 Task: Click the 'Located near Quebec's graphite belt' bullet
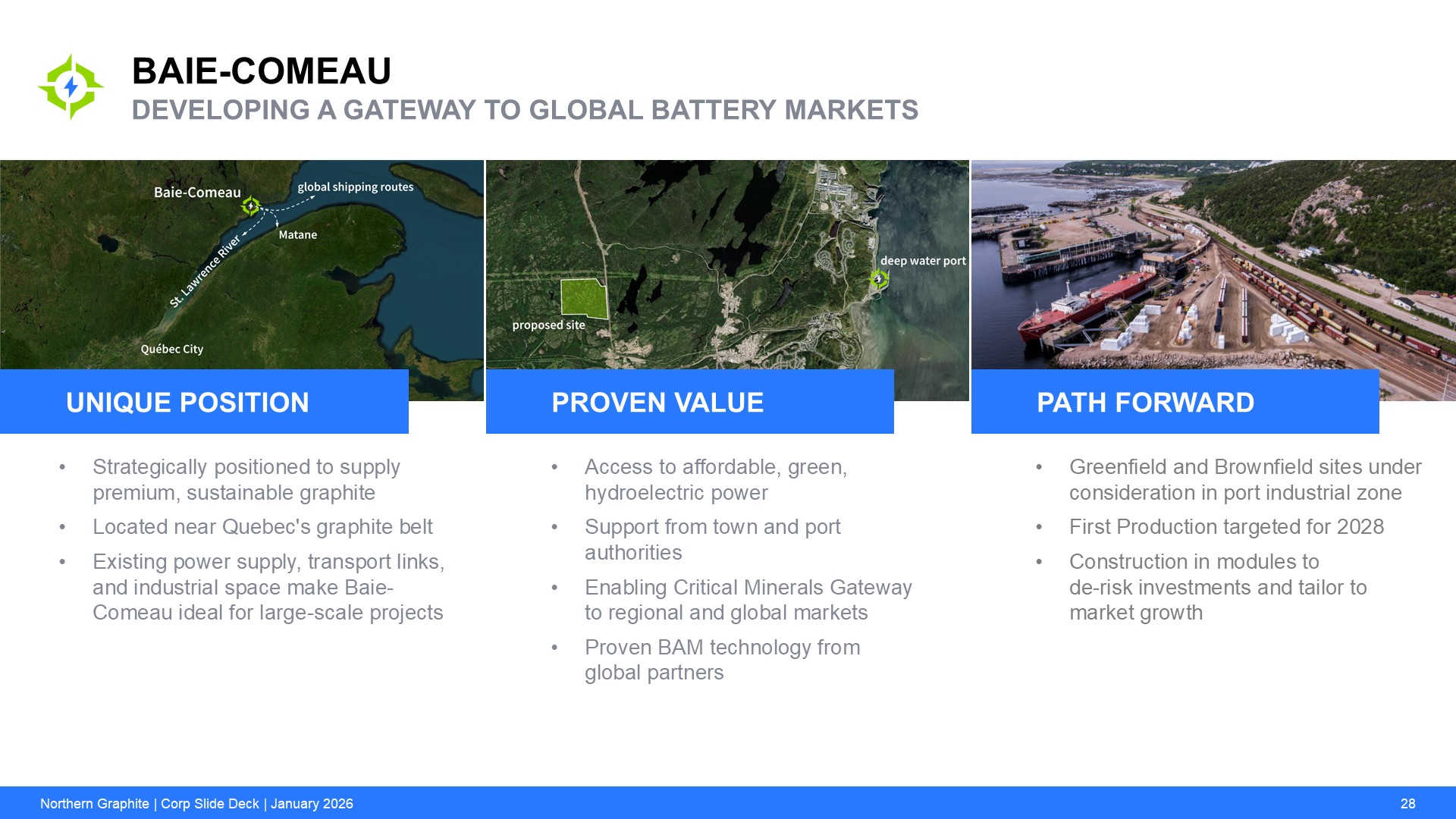(x=262, y=527)
